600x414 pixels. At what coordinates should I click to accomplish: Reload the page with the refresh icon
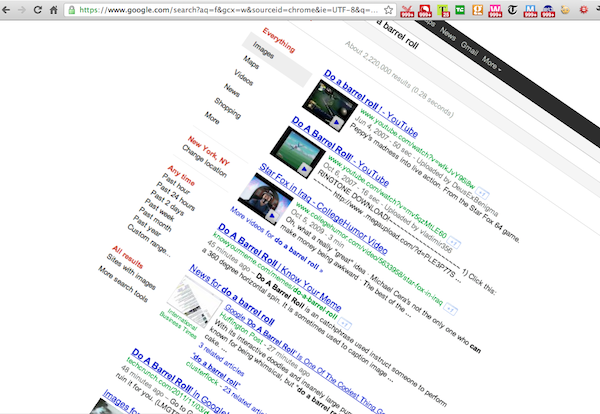click(38, 10)
